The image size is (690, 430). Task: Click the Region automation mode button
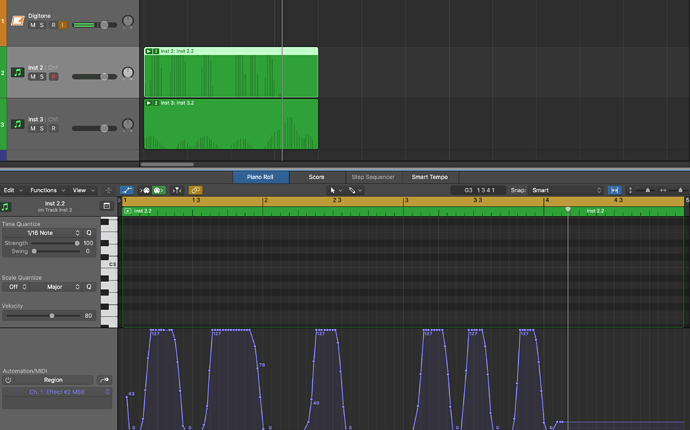53,380
